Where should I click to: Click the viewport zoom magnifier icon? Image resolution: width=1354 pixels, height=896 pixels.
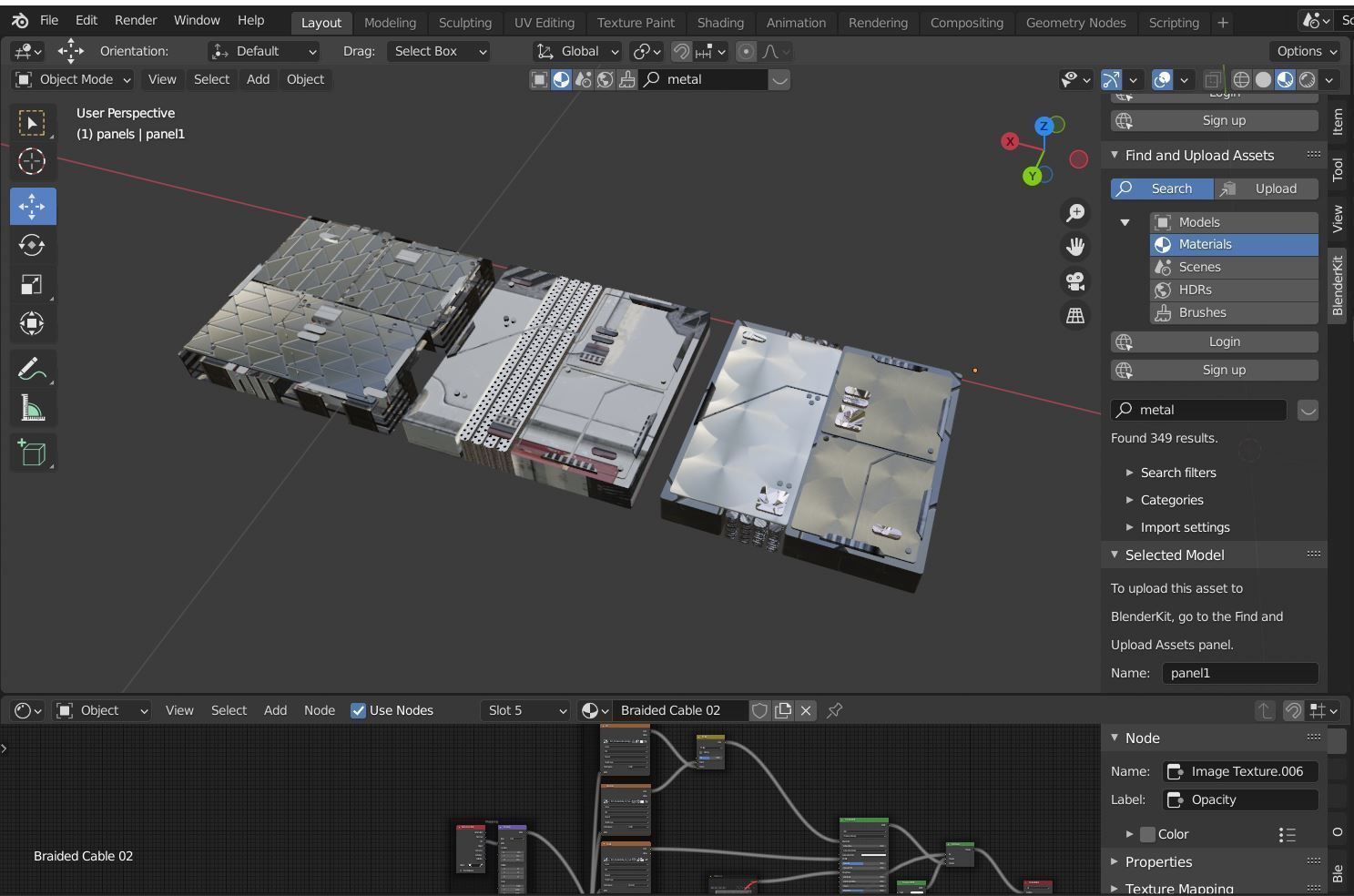1075,212
